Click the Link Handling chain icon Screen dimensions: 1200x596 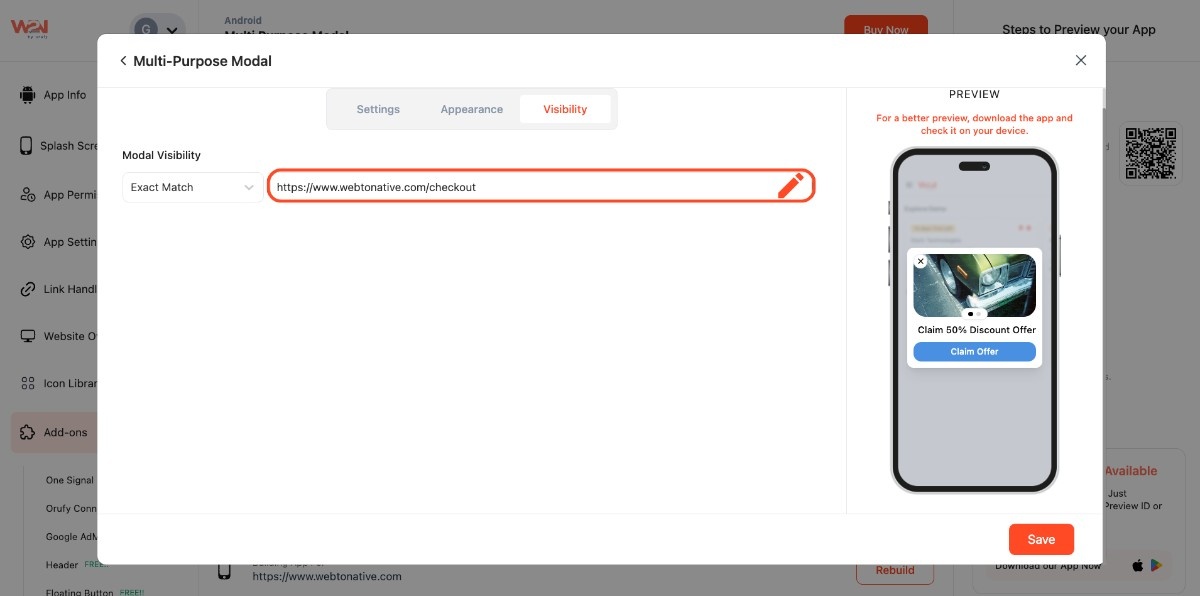click(x=27, y=289)
